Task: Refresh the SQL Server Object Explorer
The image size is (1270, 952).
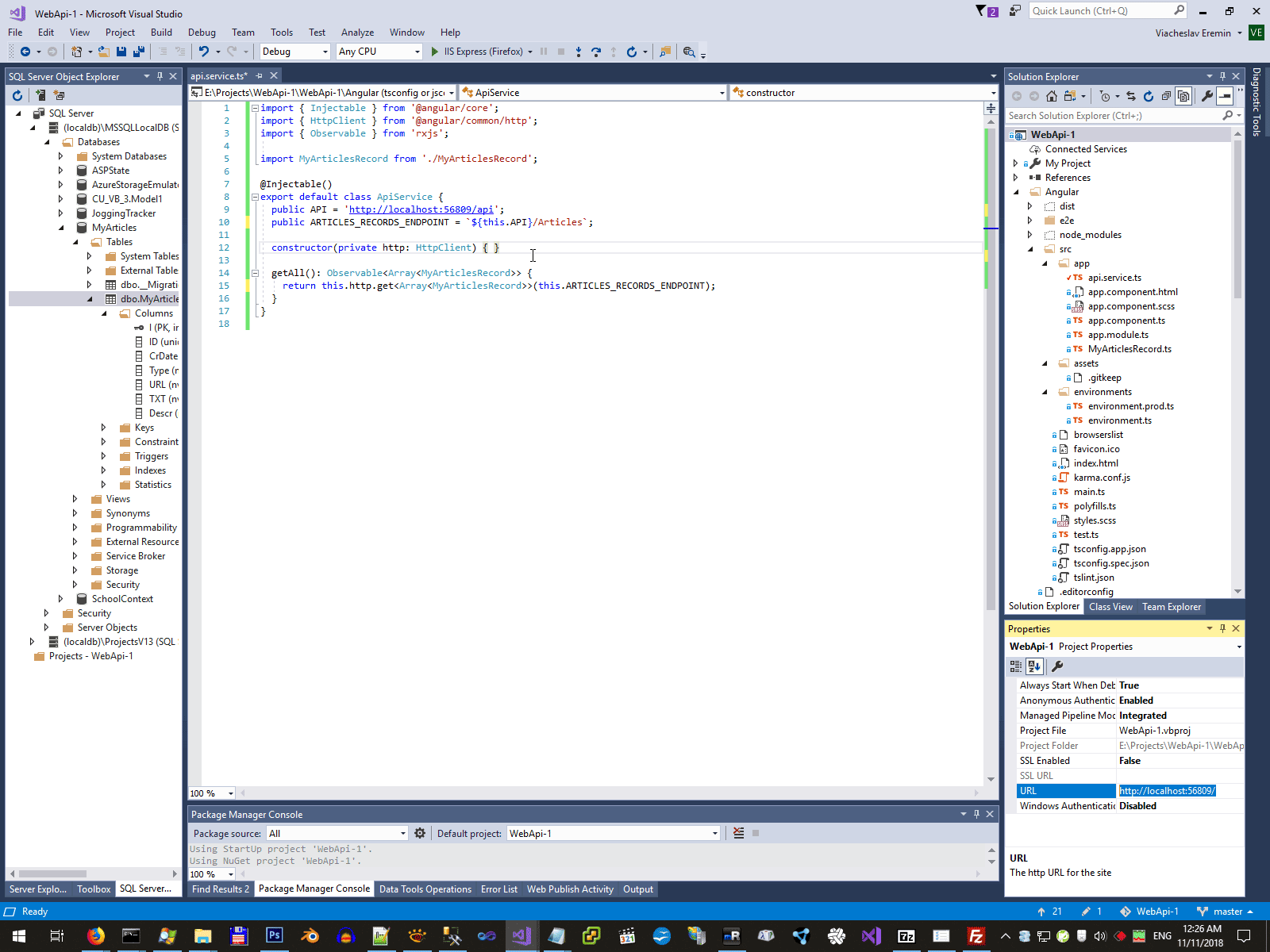Action: tap(17, 95)
